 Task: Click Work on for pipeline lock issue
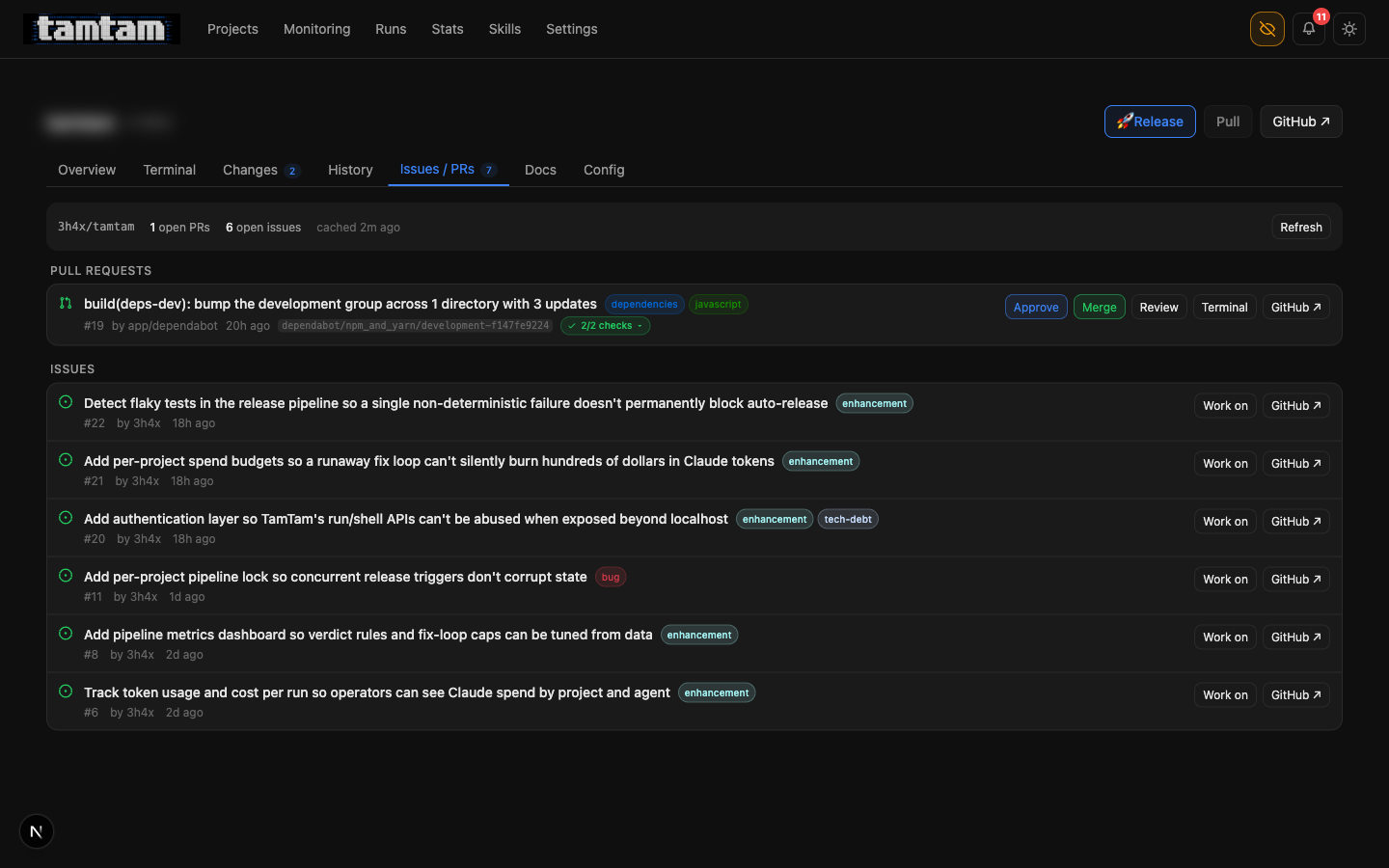tap(1225, 579)
